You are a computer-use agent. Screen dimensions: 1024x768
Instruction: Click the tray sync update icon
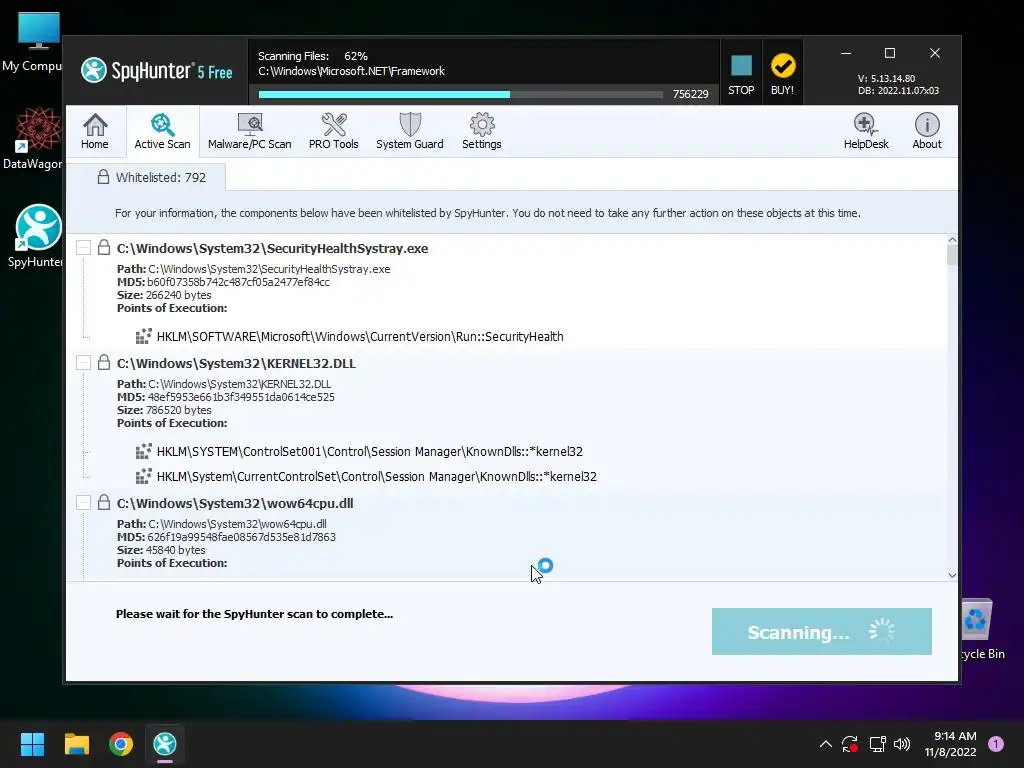pos(850,744)
